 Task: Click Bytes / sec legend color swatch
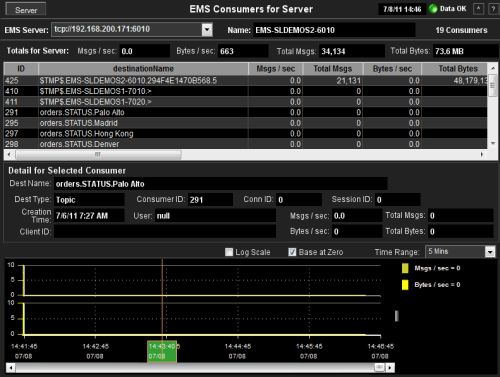point(405,285)
